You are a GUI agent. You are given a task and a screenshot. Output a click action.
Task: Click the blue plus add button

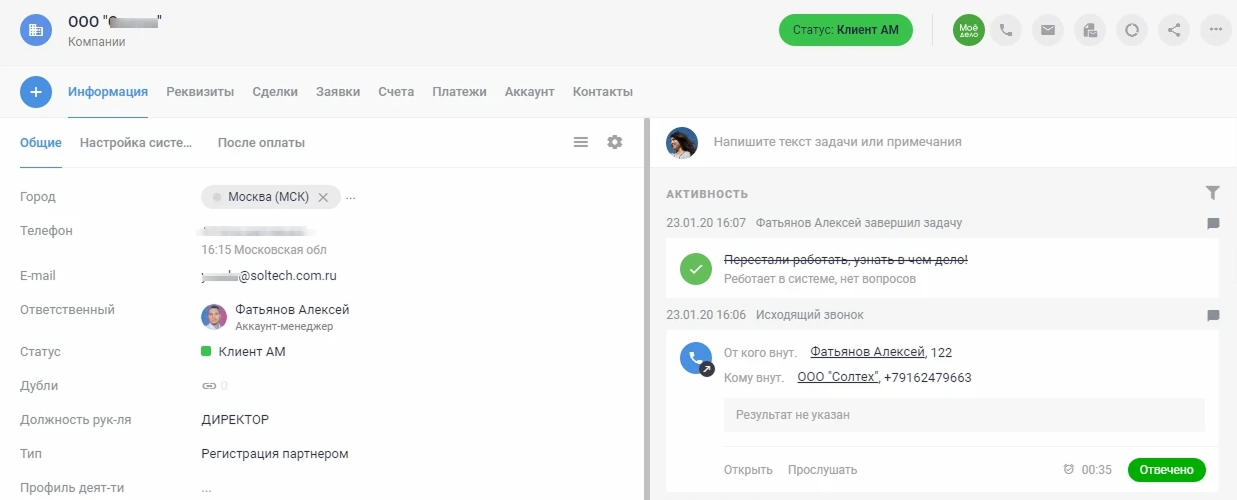36,92
